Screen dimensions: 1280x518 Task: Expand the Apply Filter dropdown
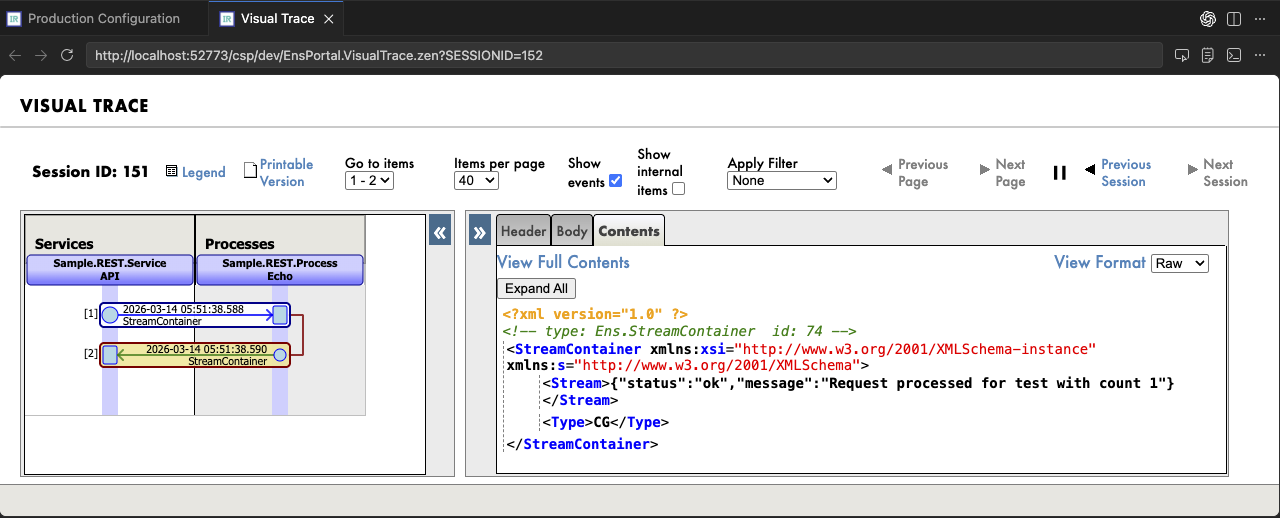(781, 181)
